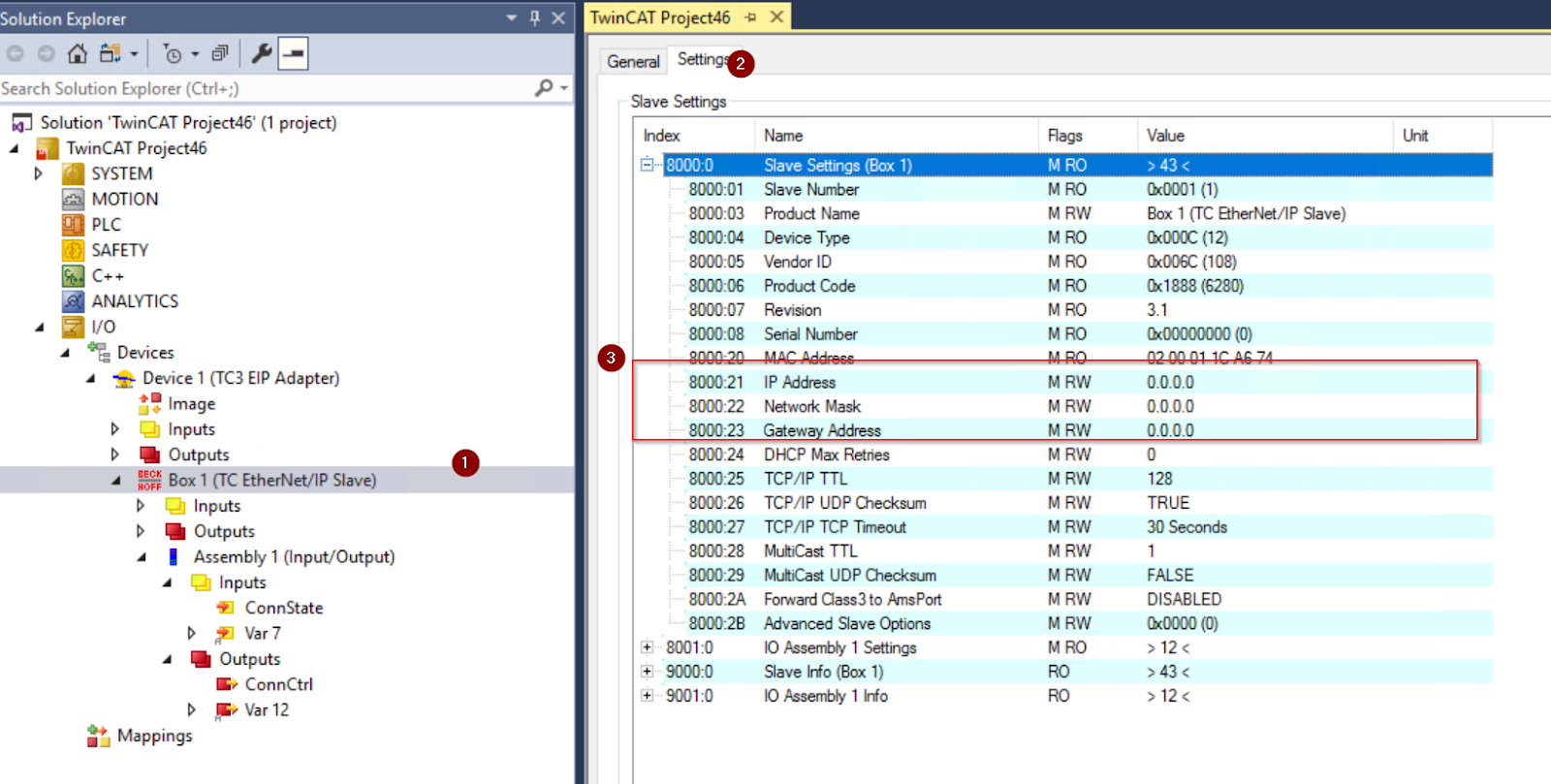Open the Solution Explorer window options dropdown
Screen dimensions: 1551x784
click(512, 18)
